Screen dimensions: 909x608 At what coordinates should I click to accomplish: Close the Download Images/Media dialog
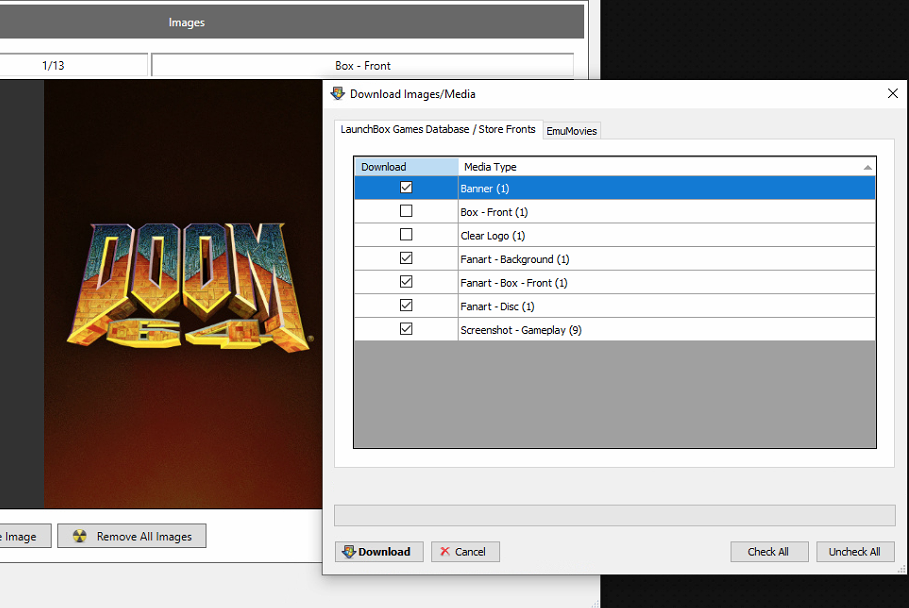click(893, 93)
